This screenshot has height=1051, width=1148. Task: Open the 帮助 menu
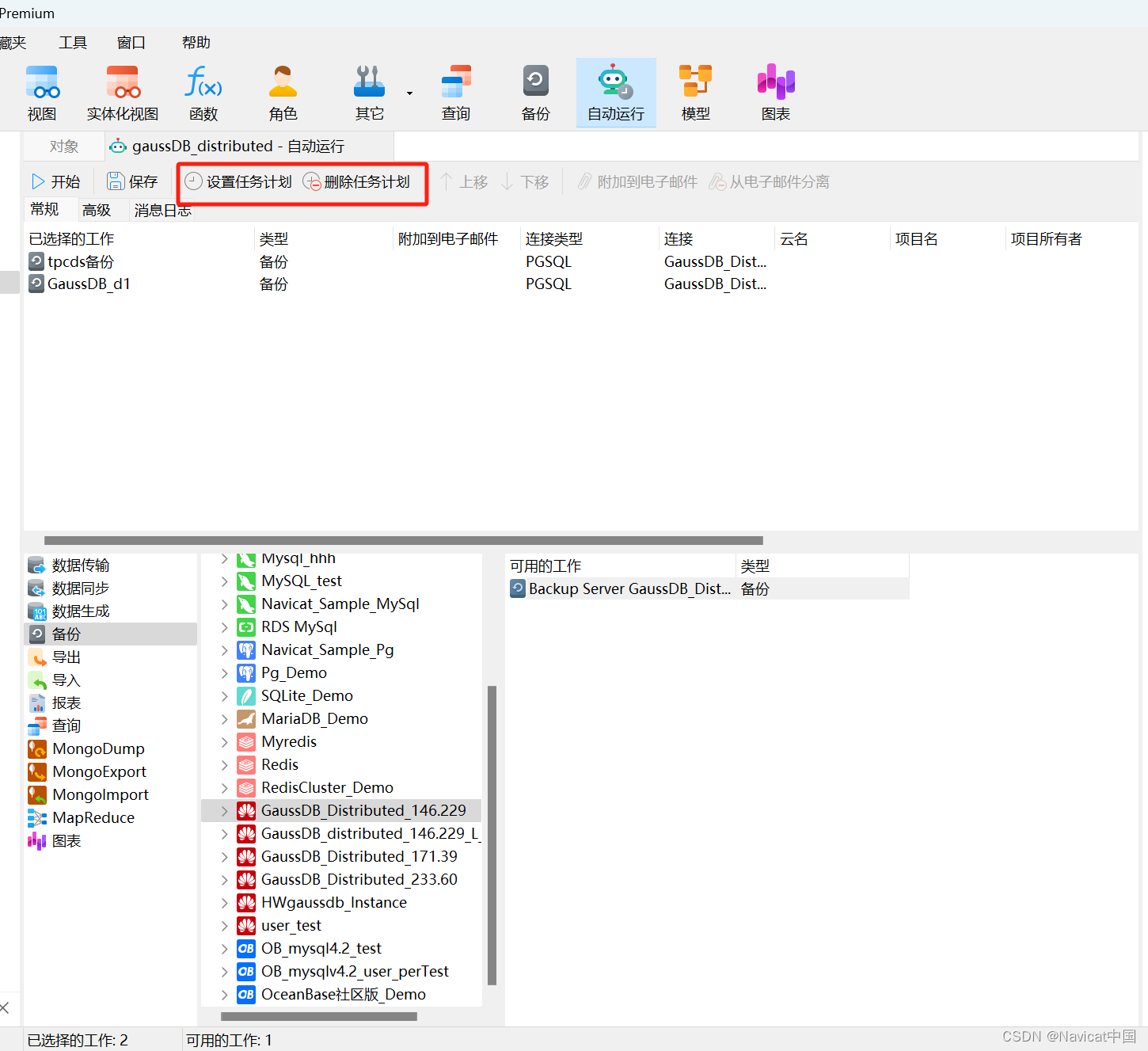coord(196,43)
